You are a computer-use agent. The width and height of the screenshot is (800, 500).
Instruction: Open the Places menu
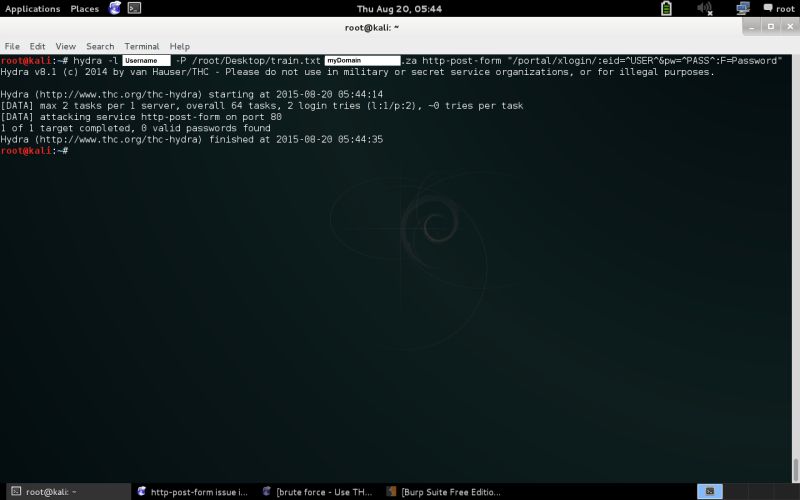(85, 9)
